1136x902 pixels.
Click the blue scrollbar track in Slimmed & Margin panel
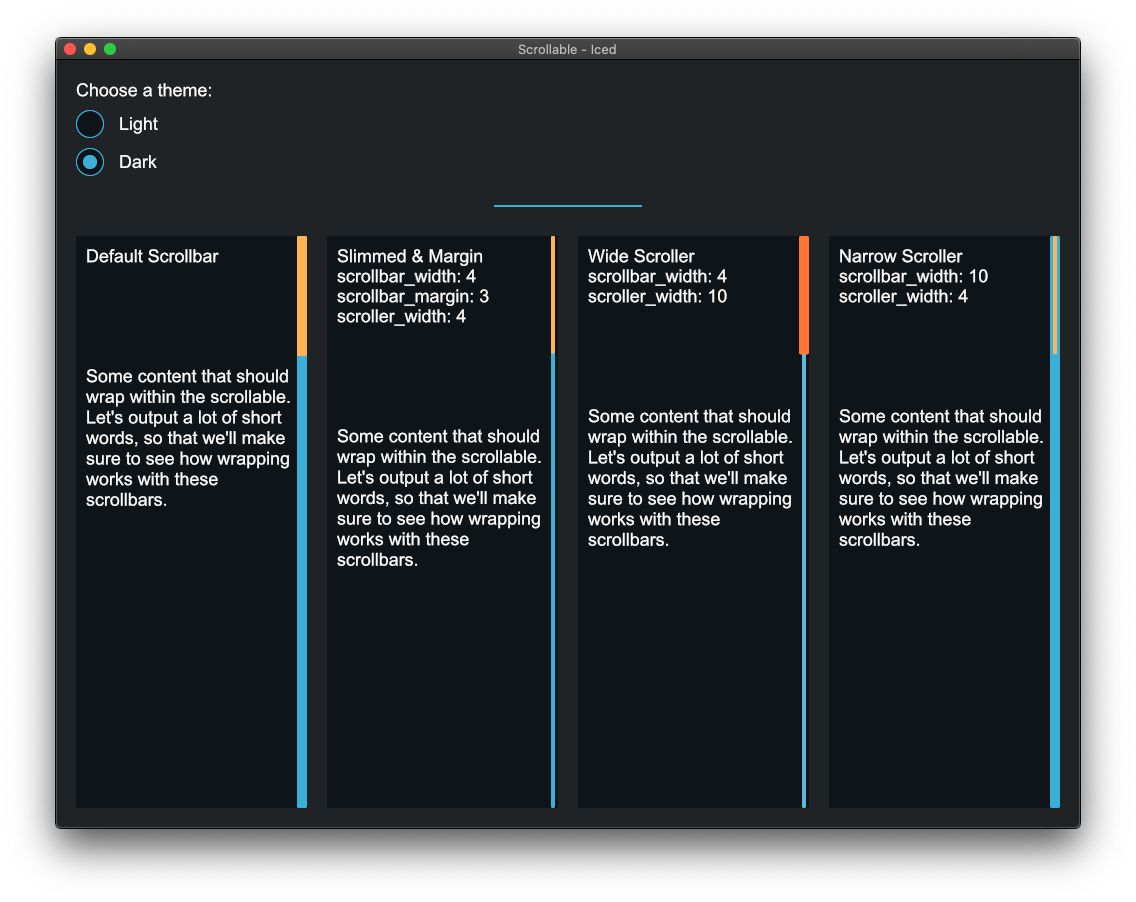[x=553, y=580]
